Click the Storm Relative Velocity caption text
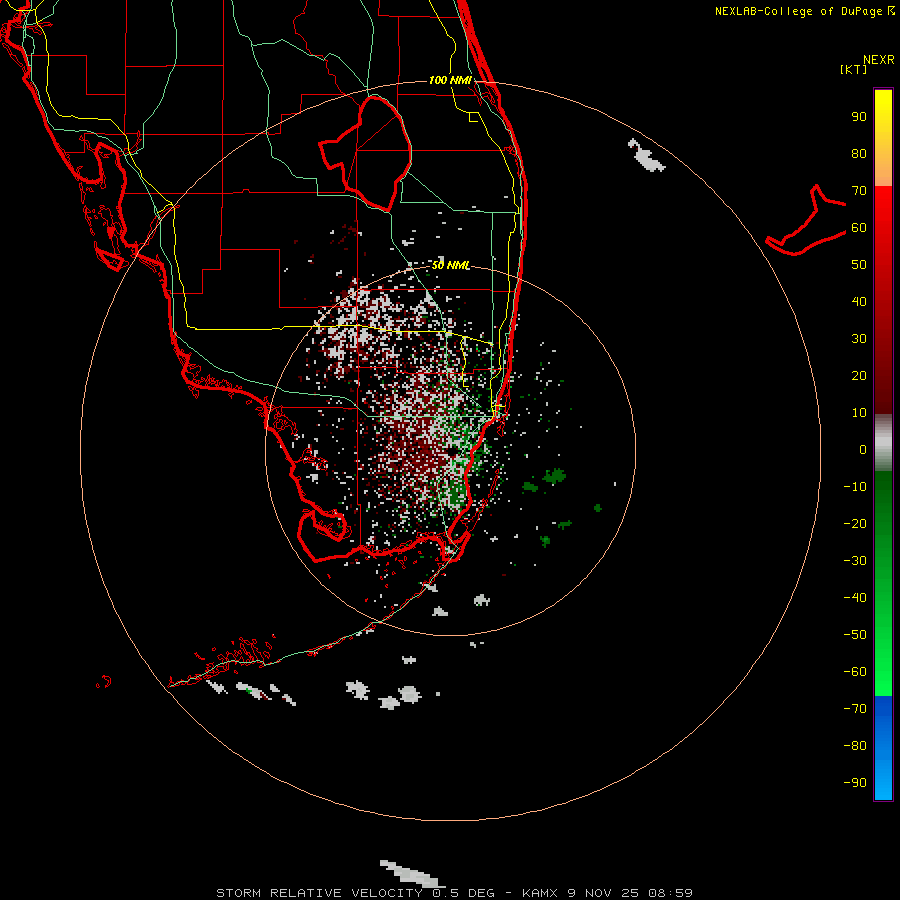The image size is (900, 900). 318,893
